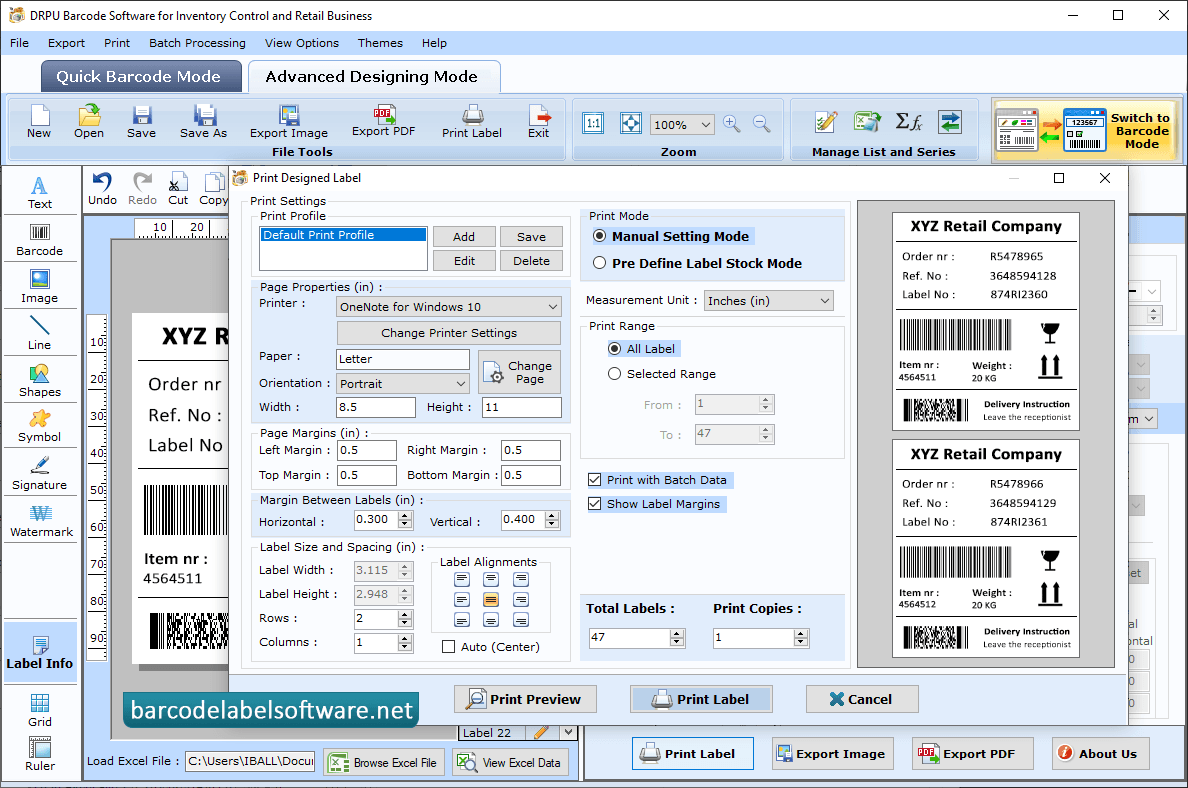The image size is (1188, 788).
Task: Open the Batch Processing menu
Action: coord(197,43)
